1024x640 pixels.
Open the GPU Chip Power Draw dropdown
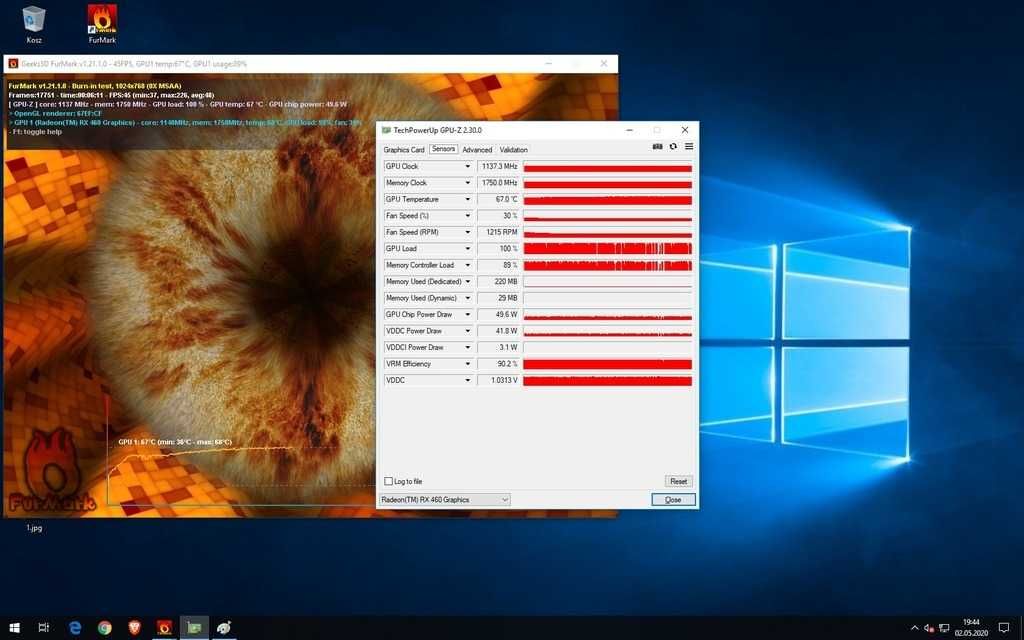point(468,315)
